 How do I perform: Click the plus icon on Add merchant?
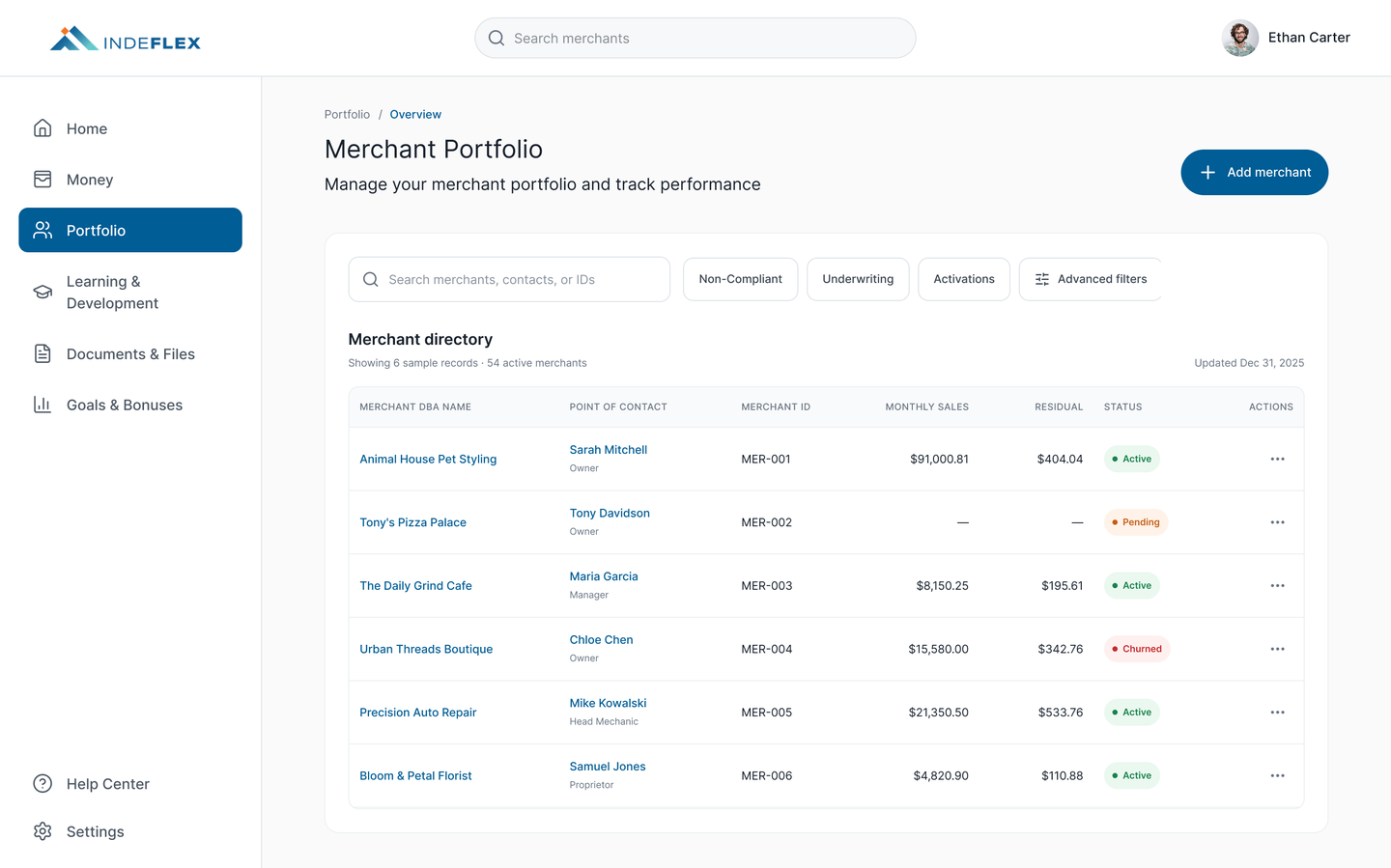coord(1207,172)
